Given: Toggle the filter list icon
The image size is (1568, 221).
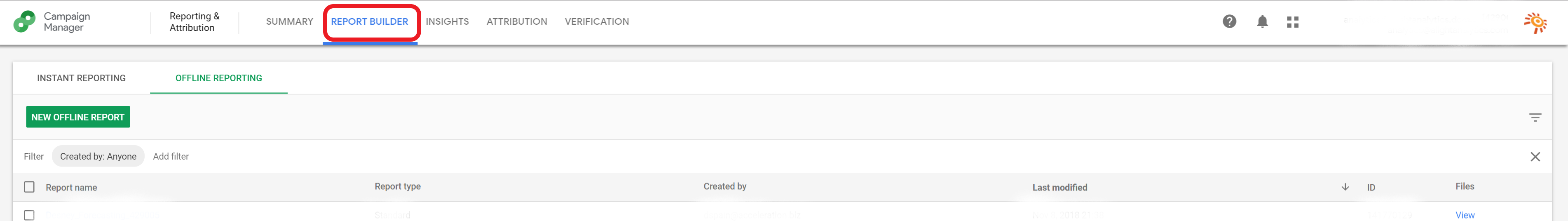Looking at the screenshot, I should (1535, 118).
